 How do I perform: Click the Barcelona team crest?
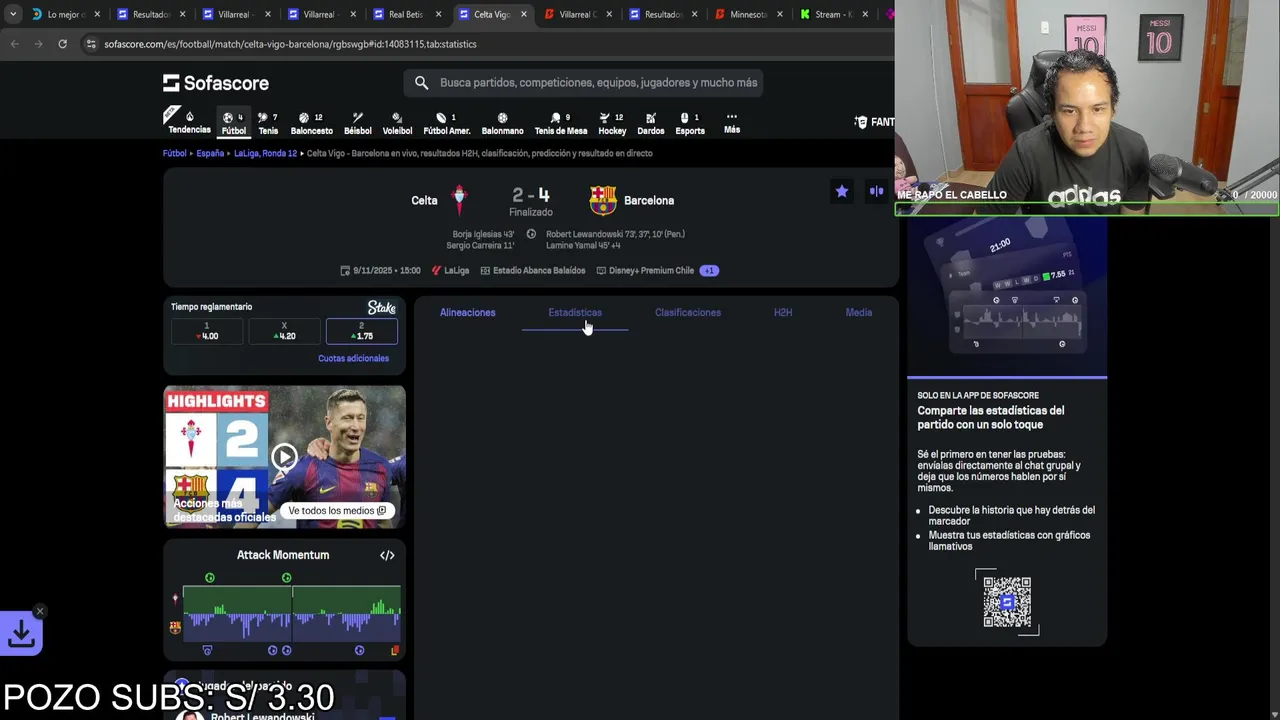pos(603,201)
